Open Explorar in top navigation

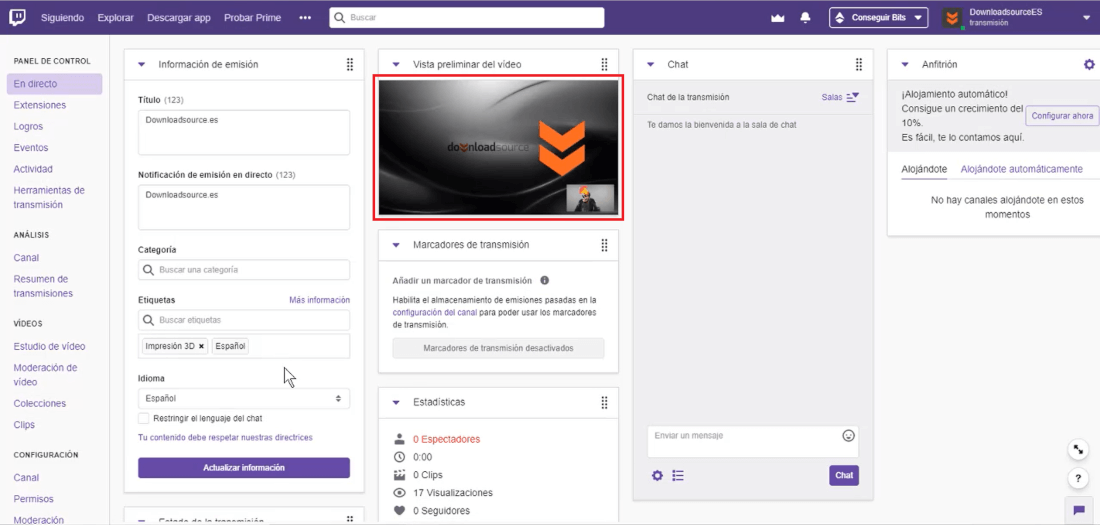tap(116, 18)
